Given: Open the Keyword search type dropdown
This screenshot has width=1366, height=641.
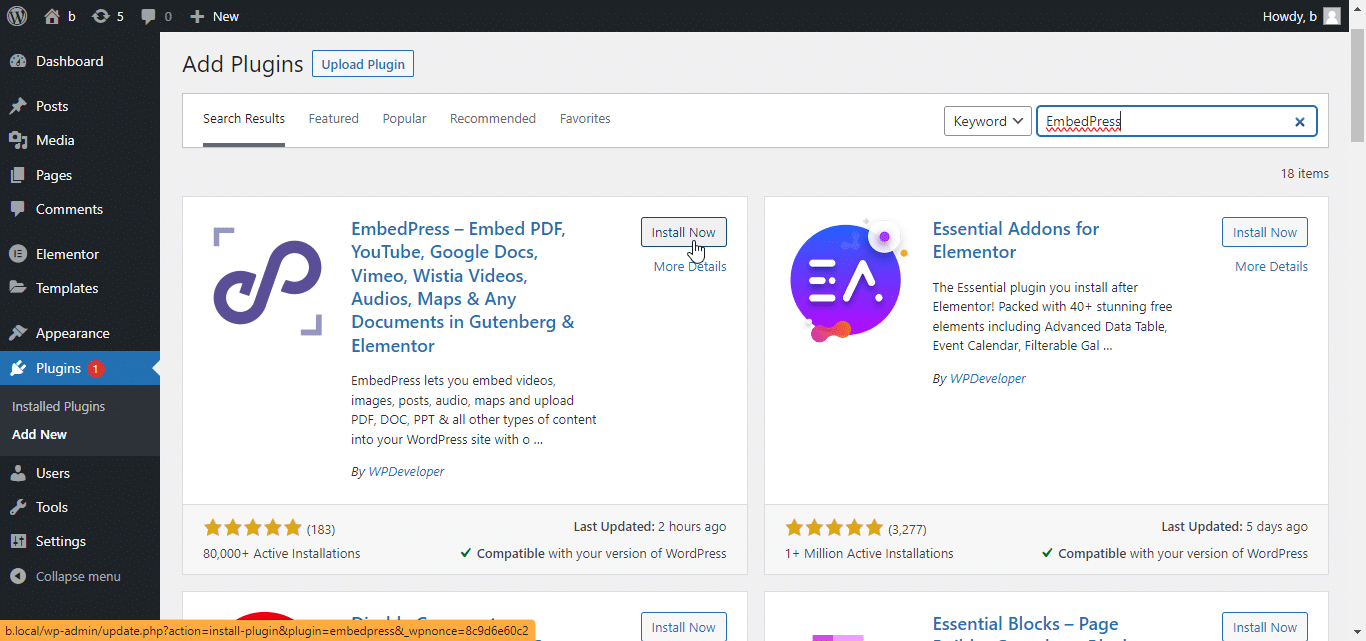Looking at the screenshot, I should (x=988, y=121).
